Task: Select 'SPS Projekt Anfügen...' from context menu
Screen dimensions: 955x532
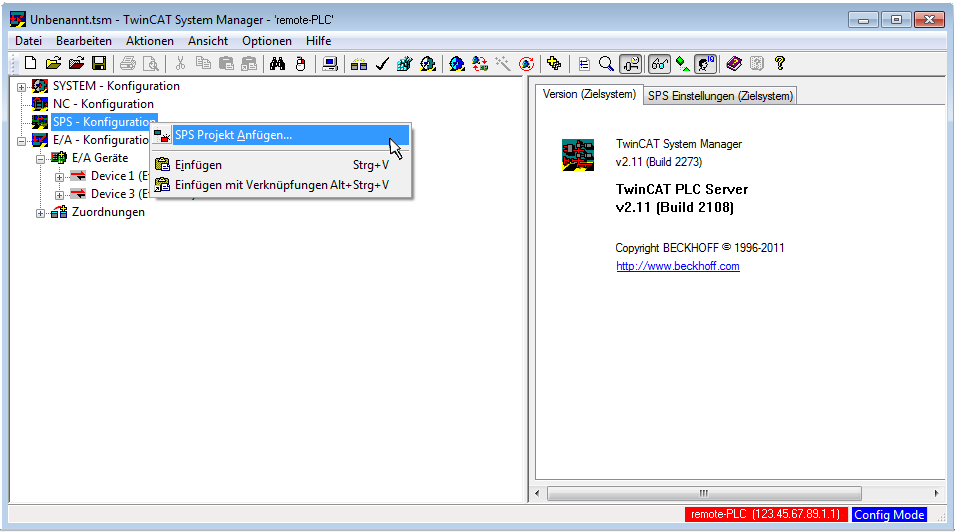Action: (233, 135)
